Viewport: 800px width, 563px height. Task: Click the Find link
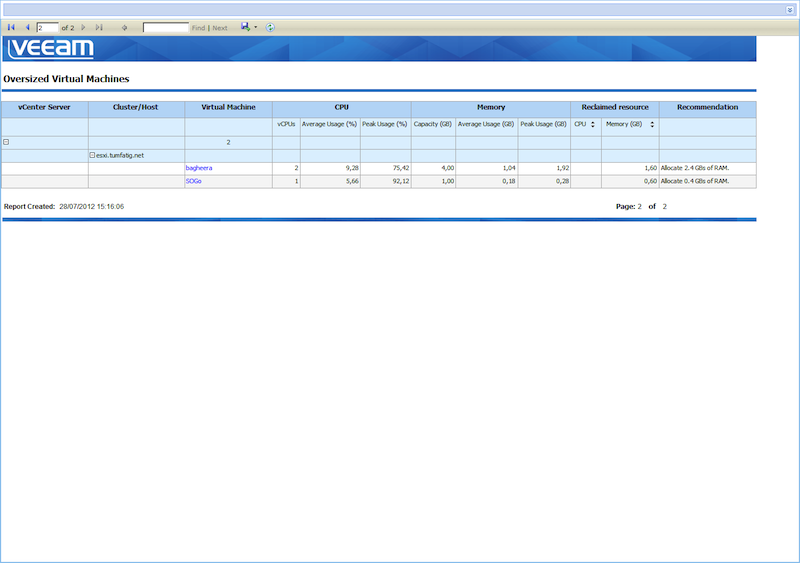pos(198,28)
